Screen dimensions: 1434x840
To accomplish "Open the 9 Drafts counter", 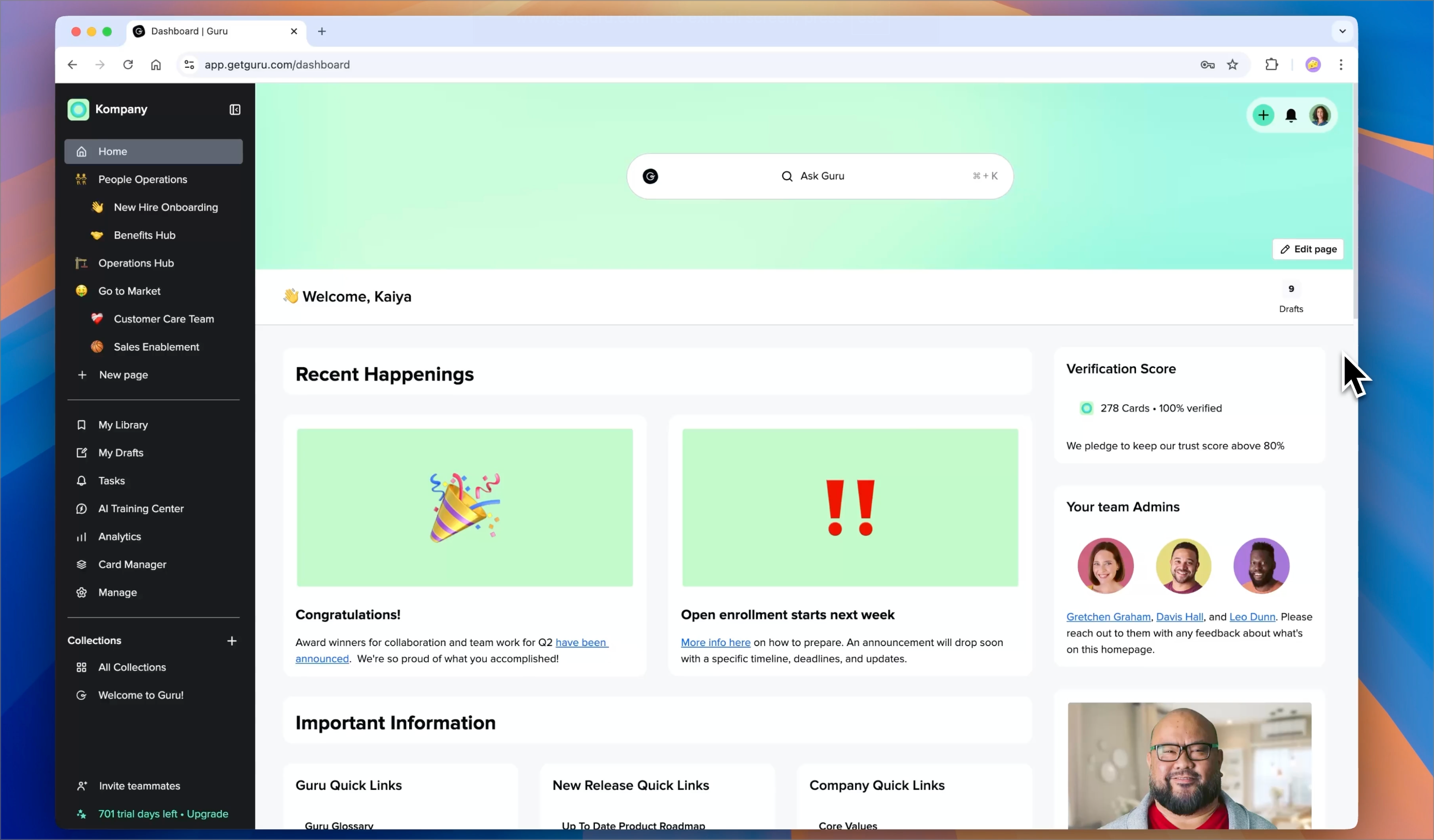I will 1291,298.
